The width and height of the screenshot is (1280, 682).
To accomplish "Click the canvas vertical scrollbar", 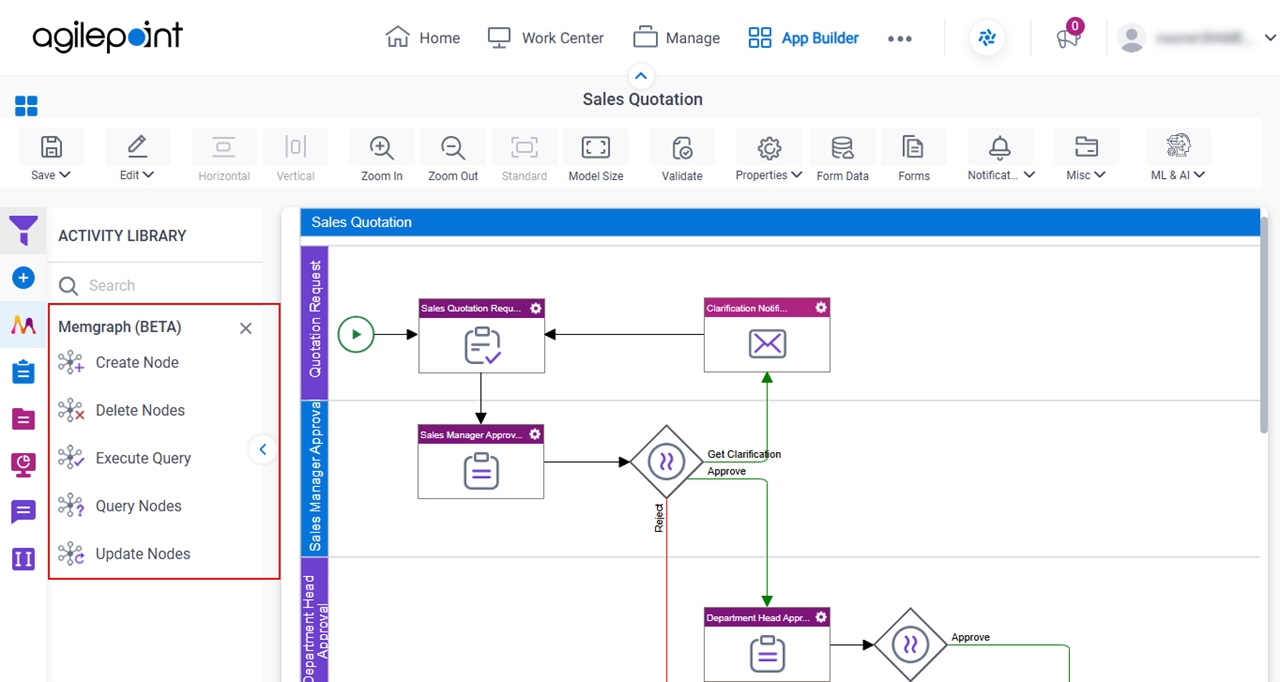I will (1264, 325).
